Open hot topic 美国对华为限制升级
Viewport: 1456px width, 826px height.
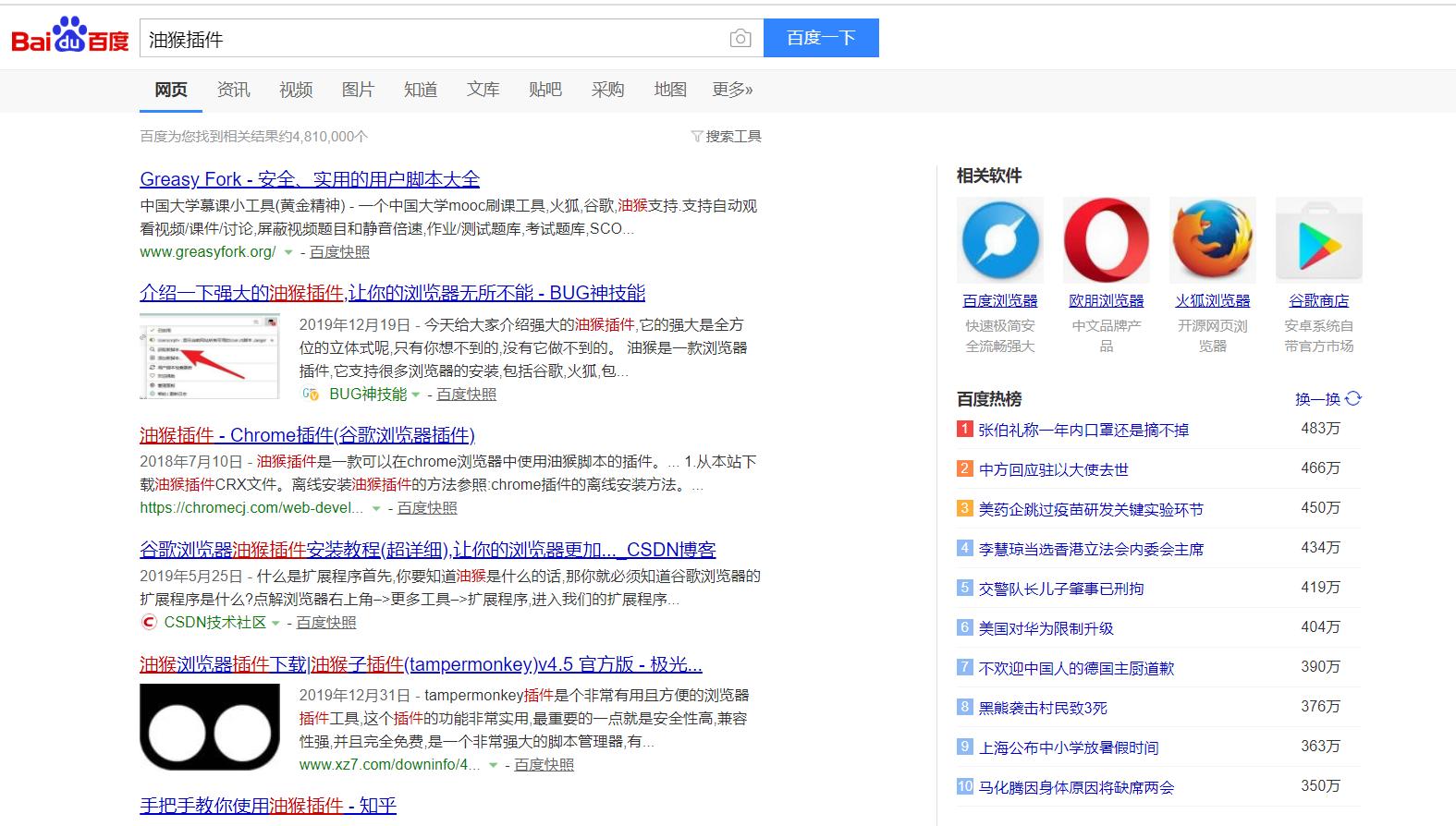pyautogui.click(x=1046, y=628)
